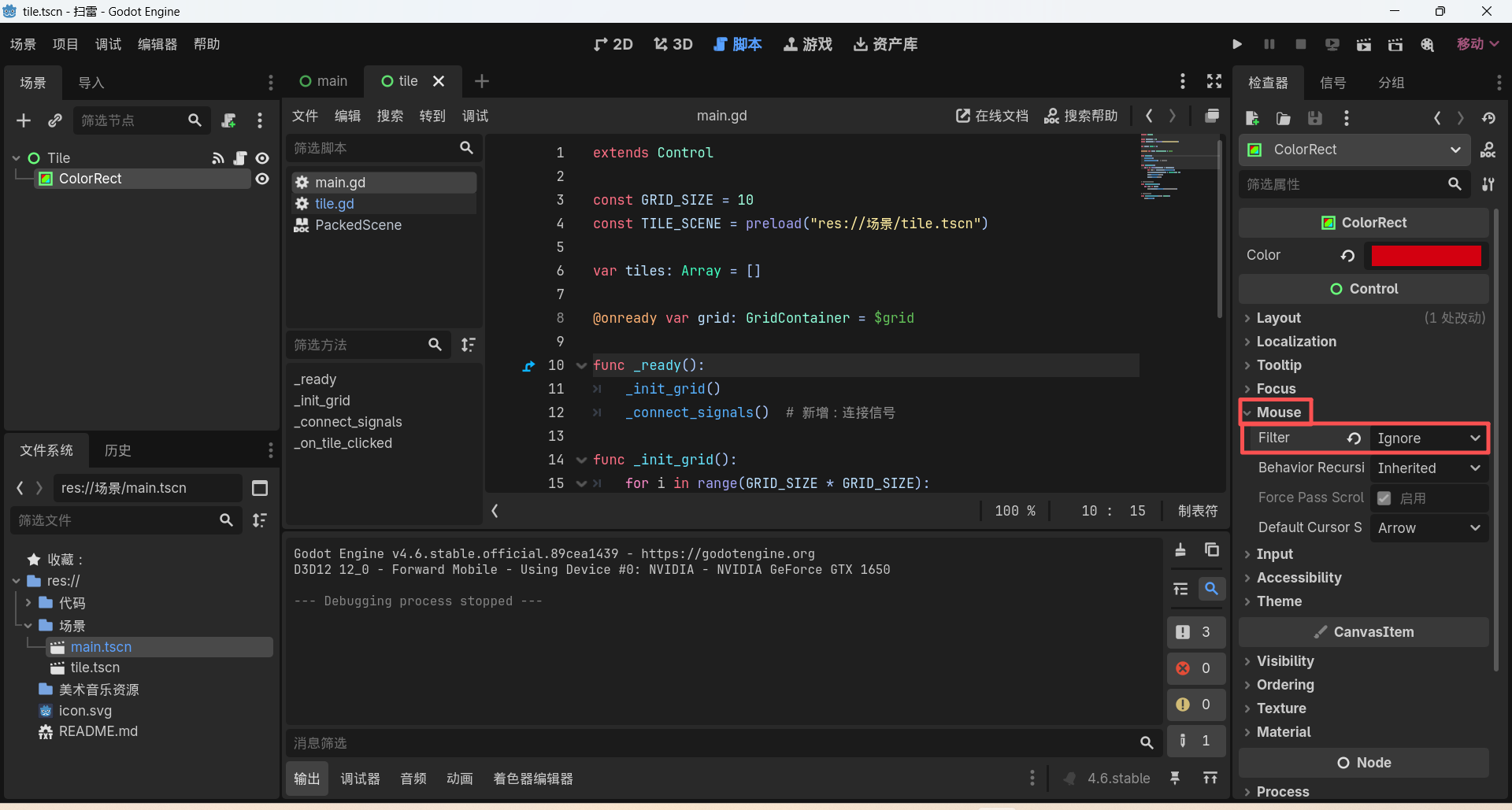1512x810 pixels.
Task: Toggle the 3 standard messages filter
Action: 1195,632
